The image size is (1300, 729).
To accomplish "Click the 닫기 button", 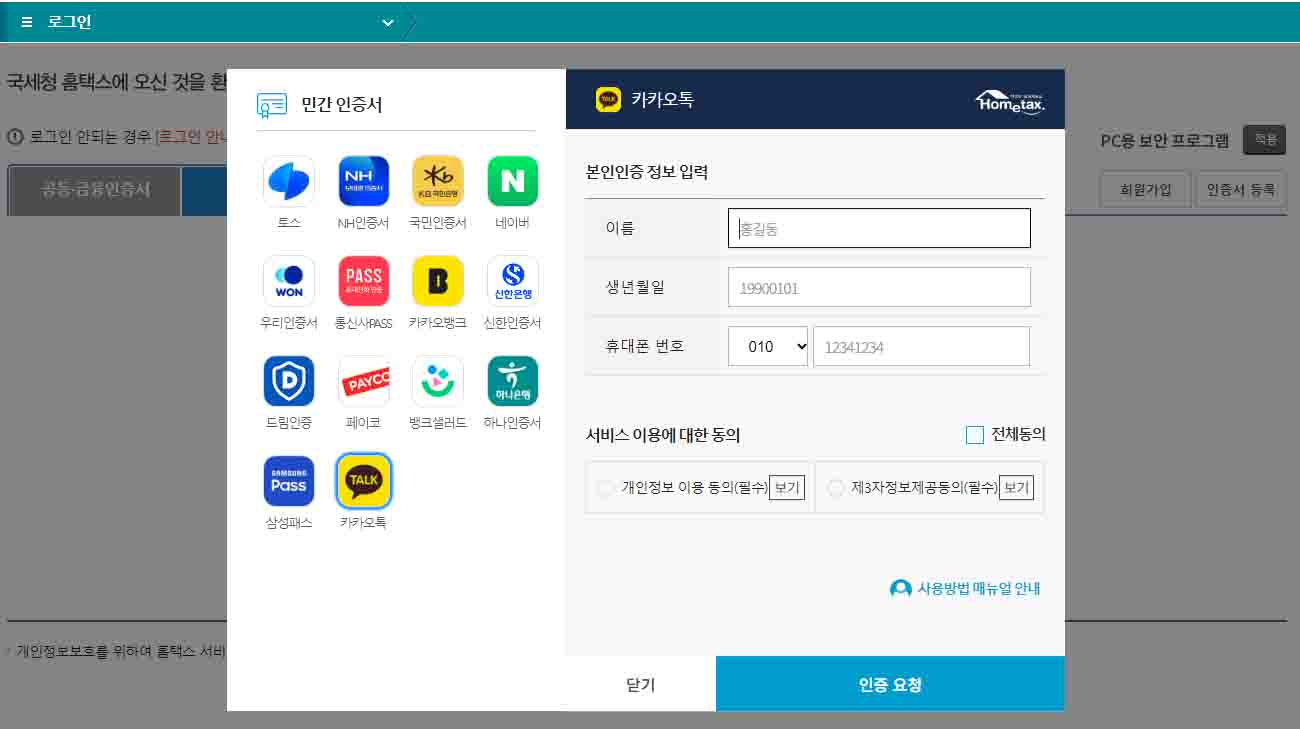I will (640, 684).
